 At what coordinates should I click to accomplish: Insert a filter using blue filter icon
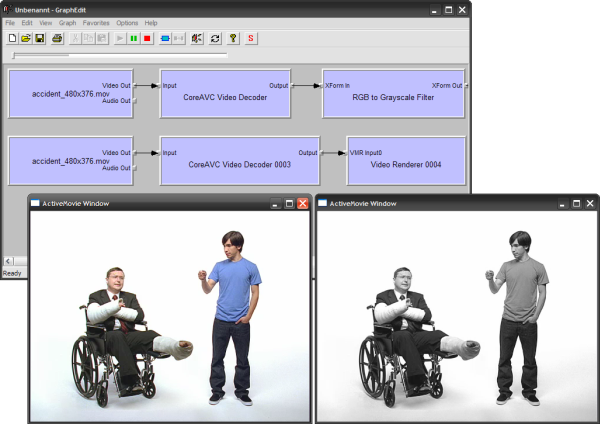point(165,38)
